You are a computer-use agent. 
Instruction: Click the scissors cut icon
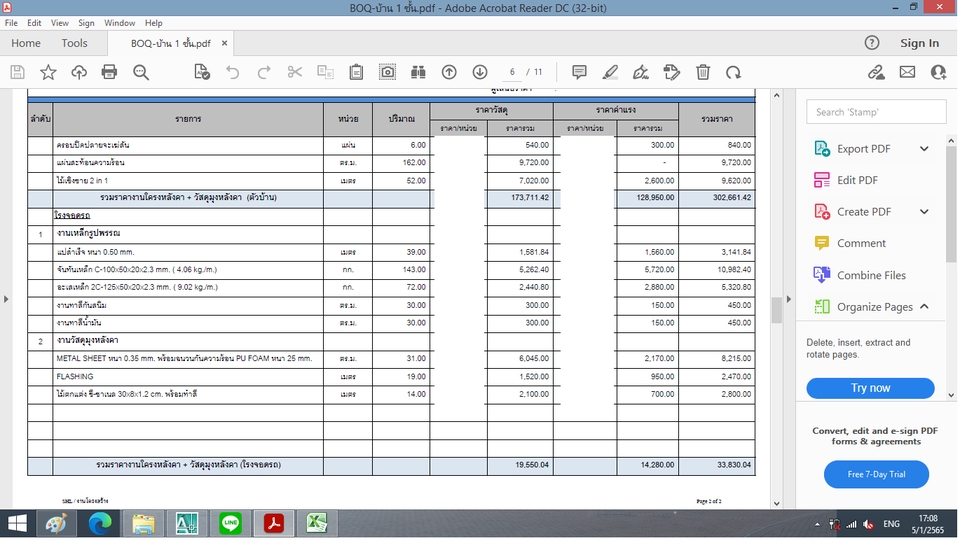(x=294, y=72)
